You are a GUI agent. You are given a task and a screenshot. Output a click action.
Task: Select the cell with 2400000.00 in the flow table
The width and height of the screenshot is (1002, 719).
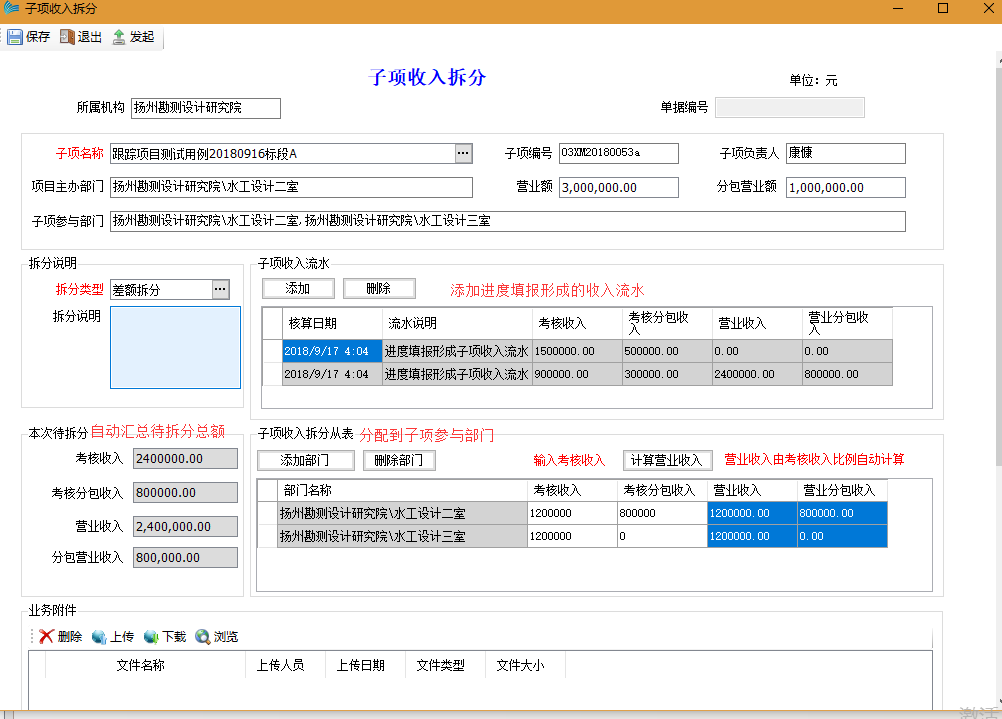[x=757, y=374]
